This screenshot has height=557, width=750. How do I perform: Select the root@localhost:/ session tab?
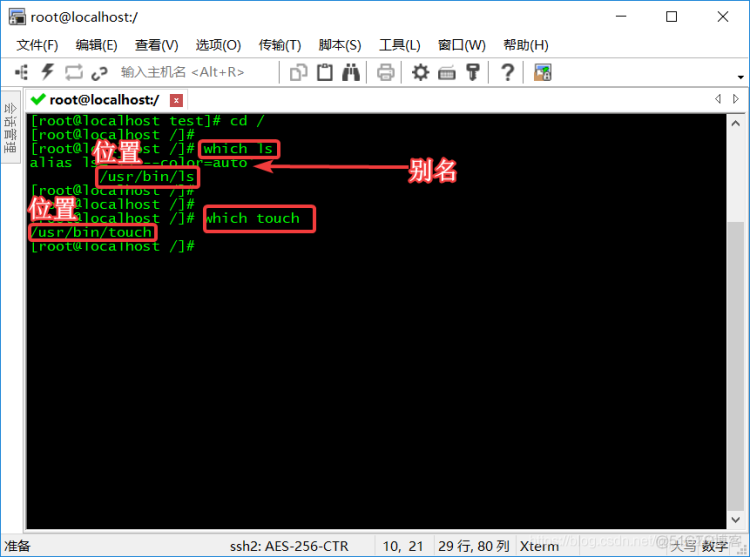[104, 100]
